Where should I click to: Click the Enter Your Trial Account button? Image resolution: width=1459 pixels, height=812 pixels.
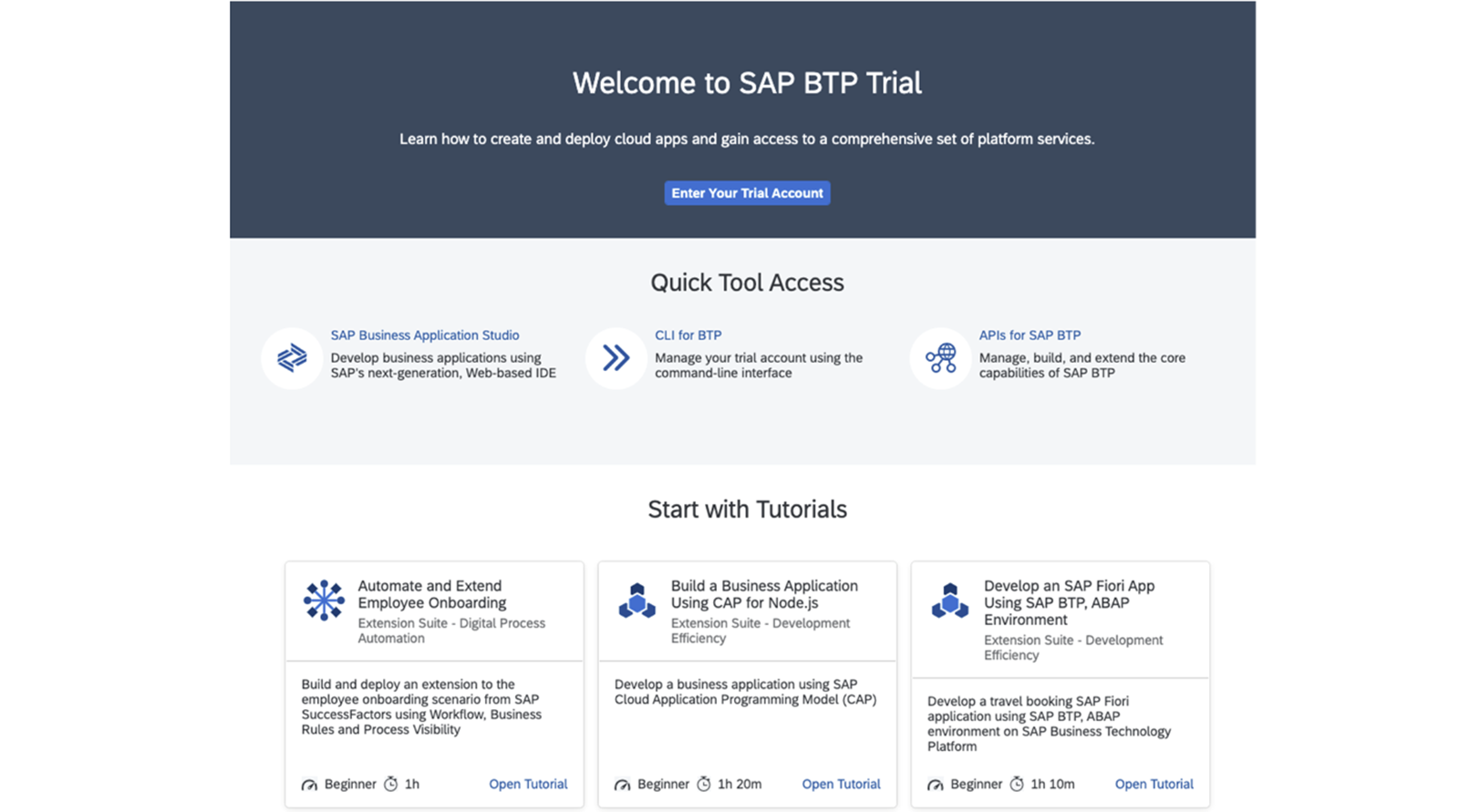click(747, 193)
